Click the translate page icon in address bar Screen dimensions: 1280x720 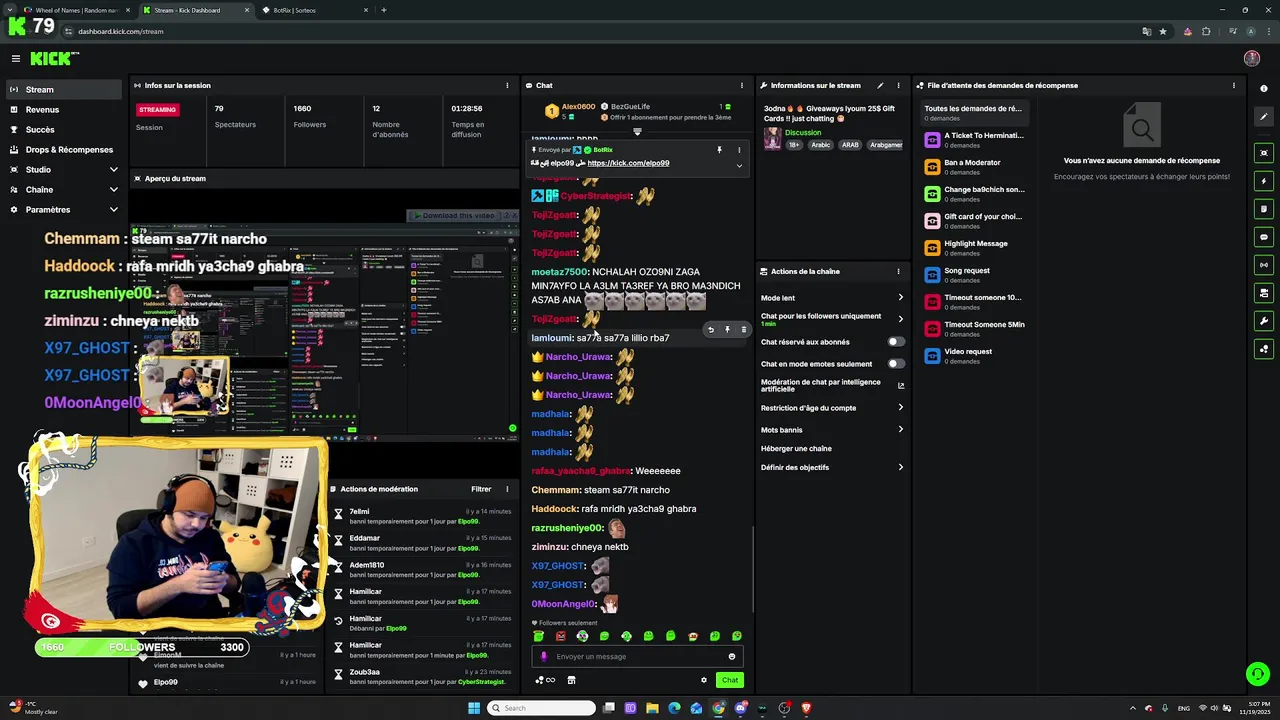coord(1147,31)
